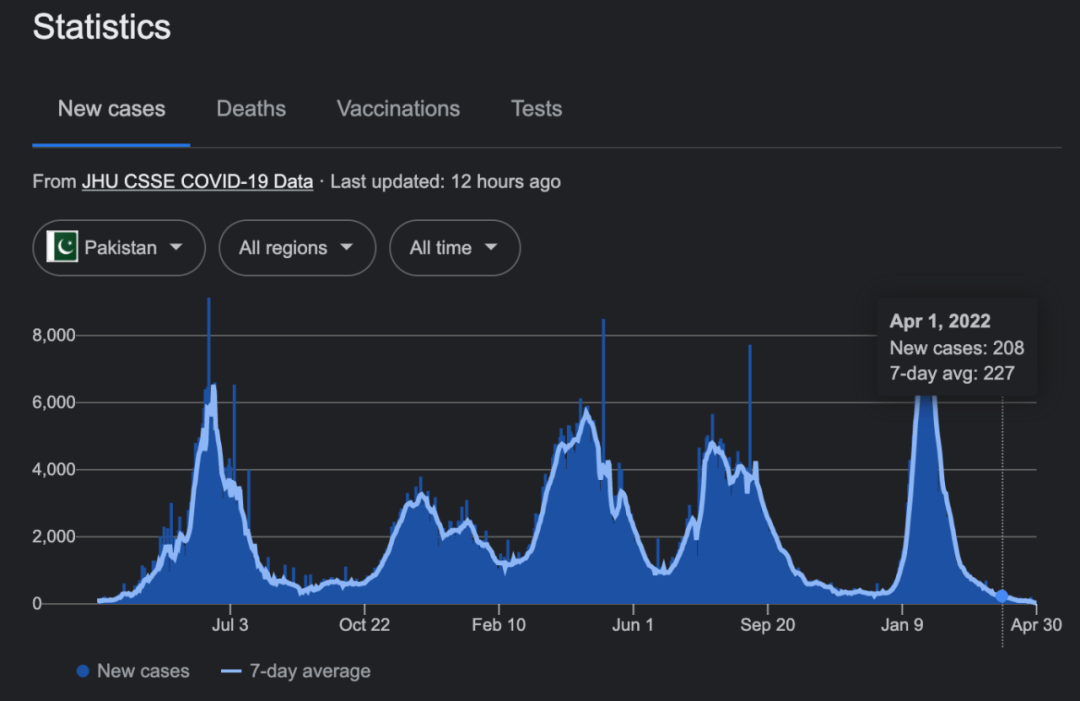The width and height of the screenshot is (1080, 701).
Task: Open JHU CSSE COVID-19 Data link
Action: [197, 182]
